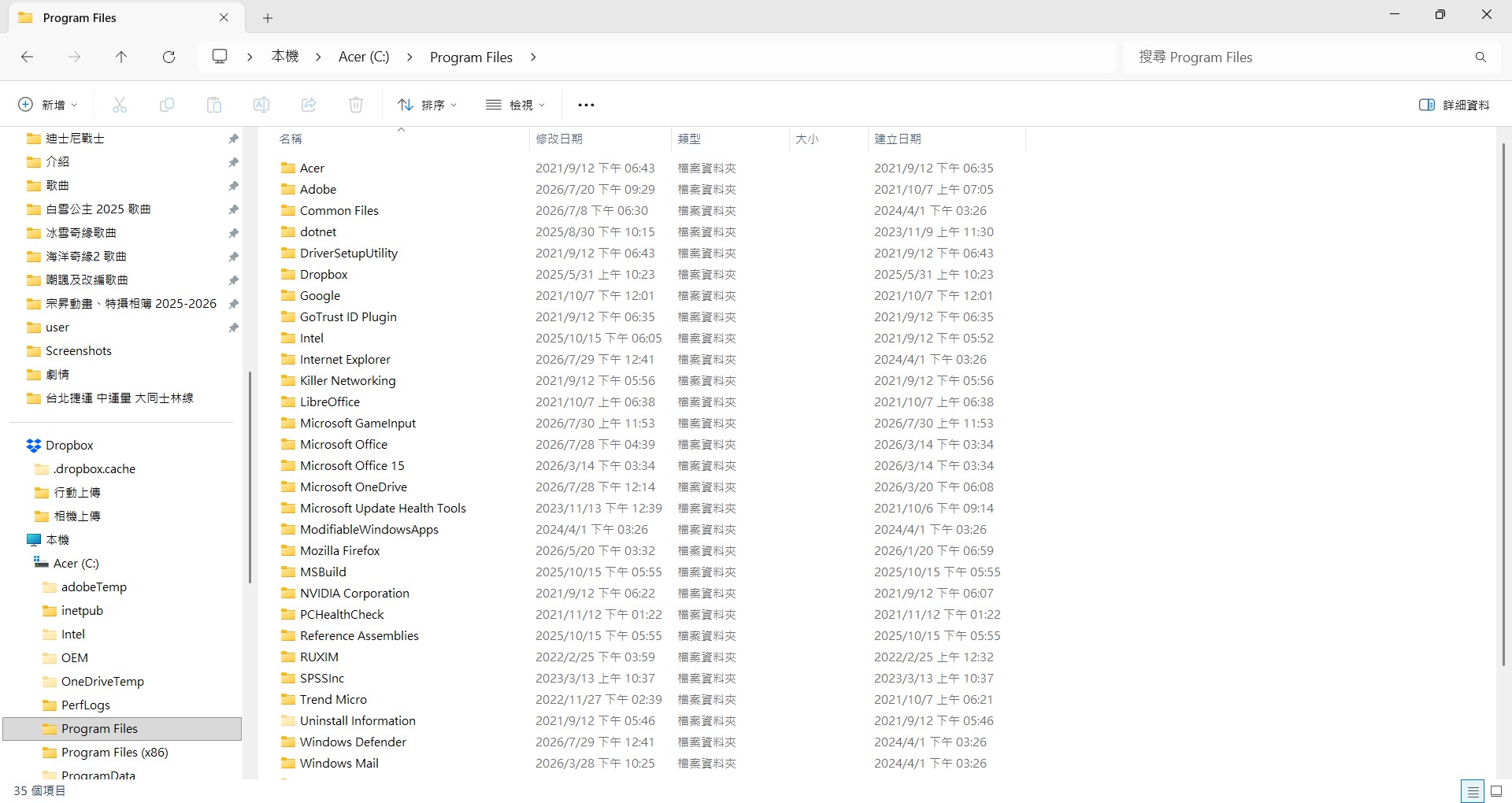Click the pin icon beside 歌曲
The width and height of the screenshot is (1512, 803).
coord(233,186)
